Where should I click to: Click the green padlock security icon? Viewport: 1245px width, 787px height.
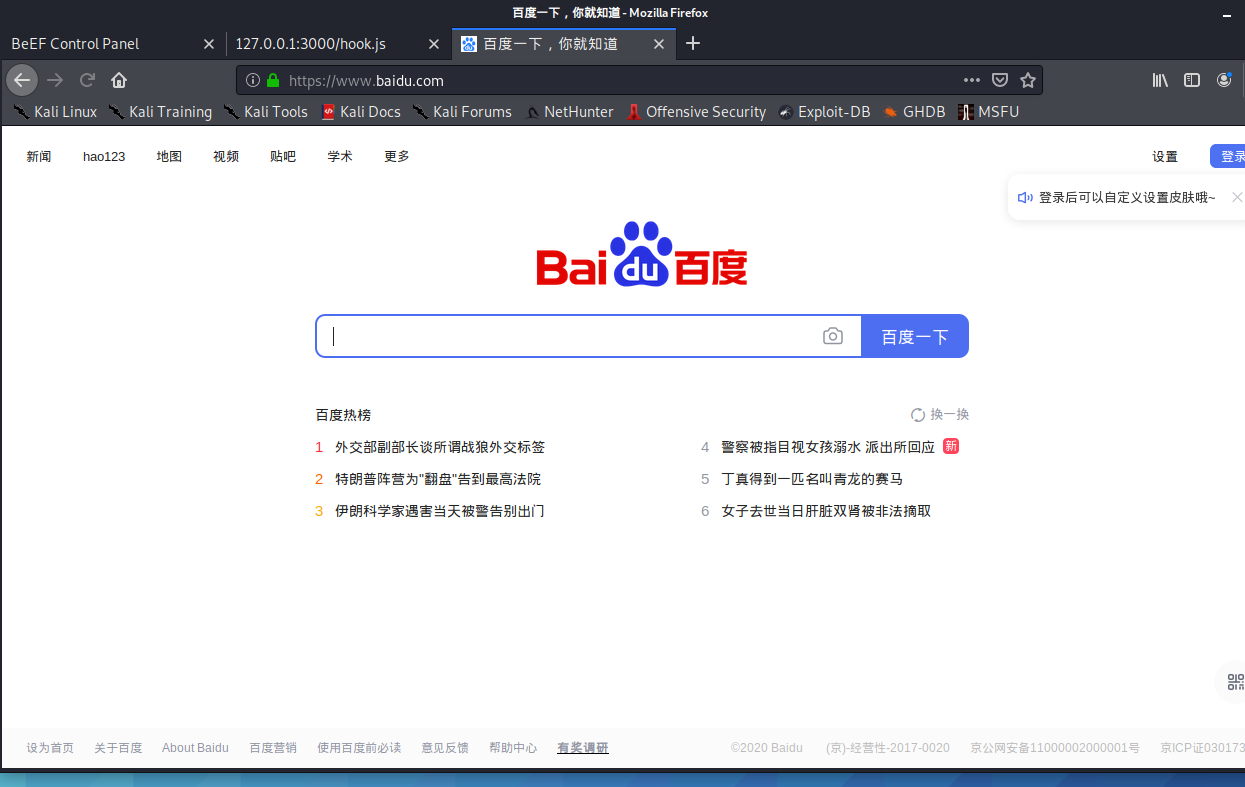[273, 80]
